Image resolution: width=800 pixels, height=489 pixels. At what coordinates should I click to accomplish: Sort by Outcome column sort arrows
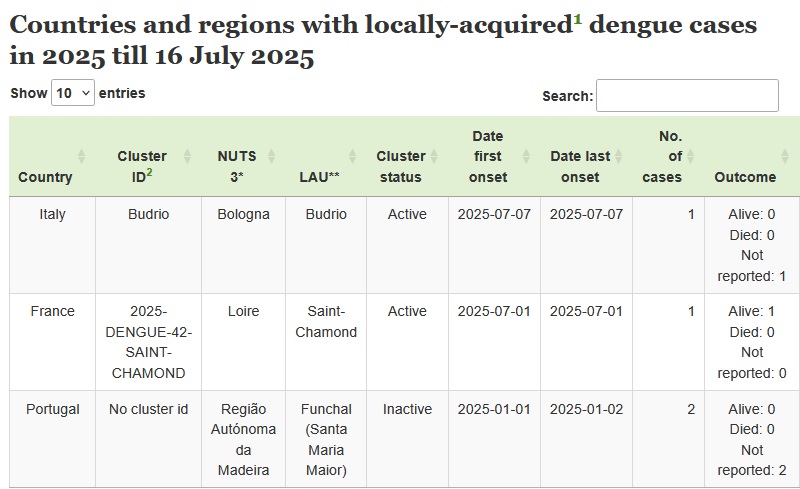click(785, 156)
